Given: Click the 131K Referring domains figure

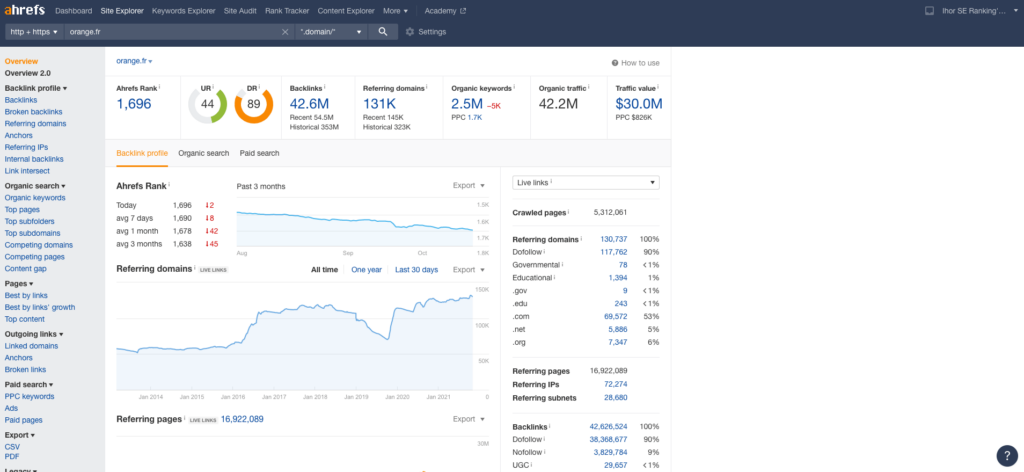Looking at the screenshot, I should coord(379,103).
